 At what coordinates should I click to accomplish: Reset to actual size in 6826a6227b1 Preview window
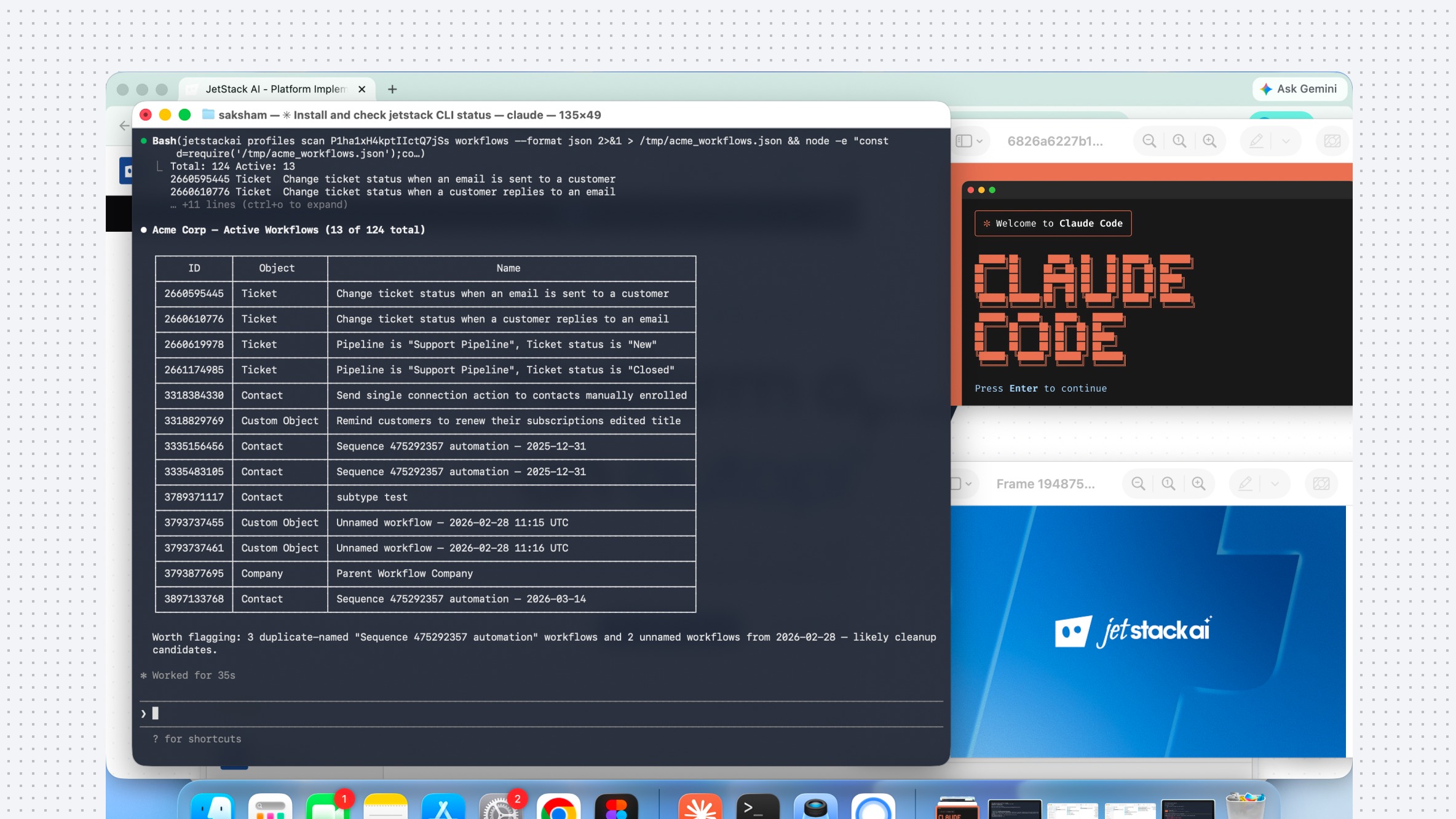coord(1179,141)
